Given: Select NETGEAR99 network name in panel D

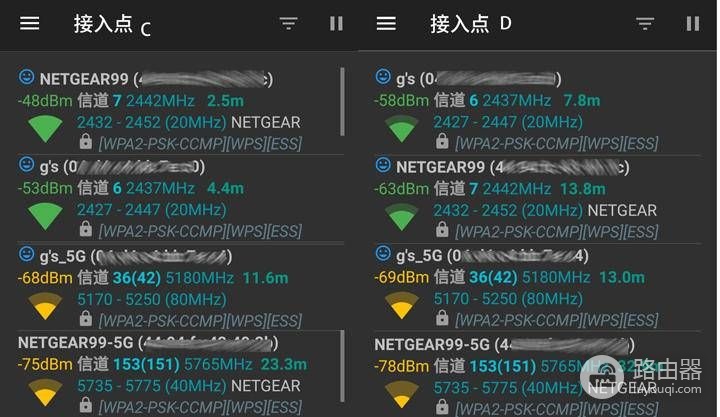Looking at the screenshot, I should (x=440, y=167).
